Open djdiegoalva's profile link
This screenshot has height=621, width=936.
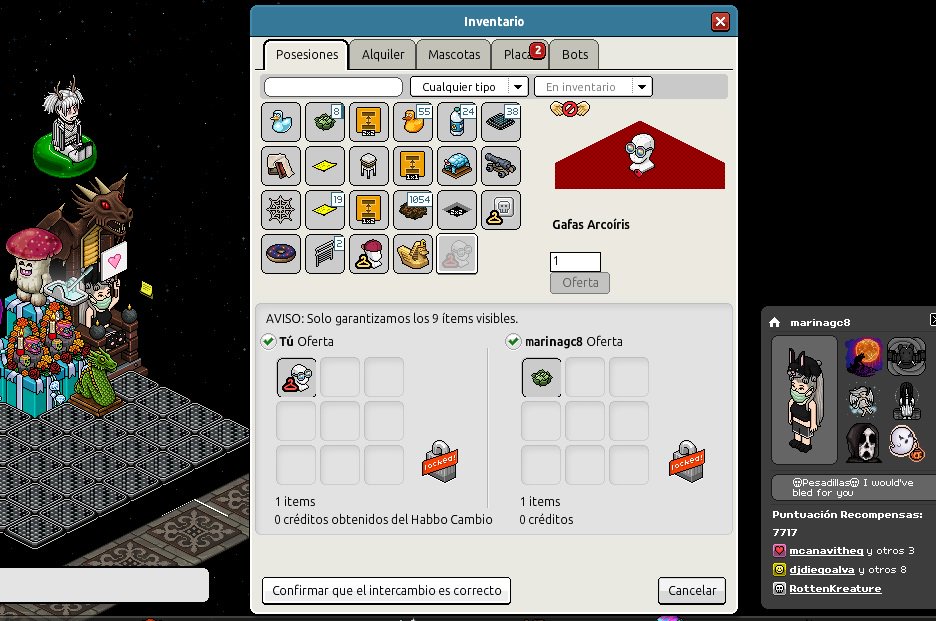[x=821, y=570]
